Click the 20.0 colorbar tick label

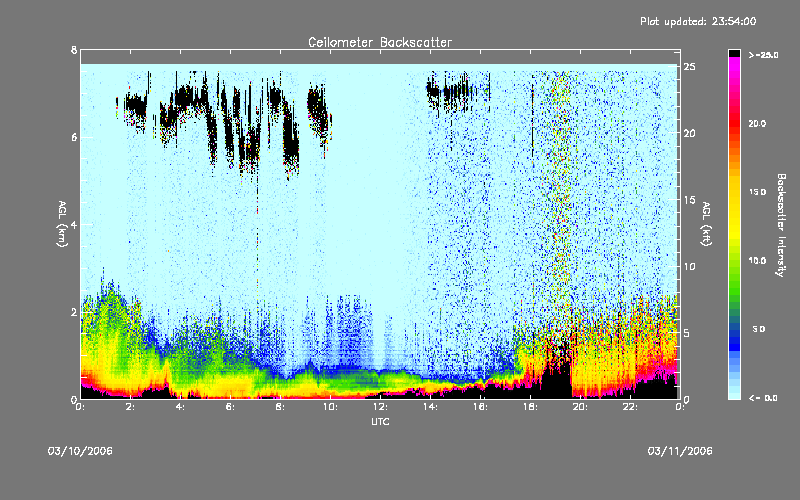click(x=756, y=123)
